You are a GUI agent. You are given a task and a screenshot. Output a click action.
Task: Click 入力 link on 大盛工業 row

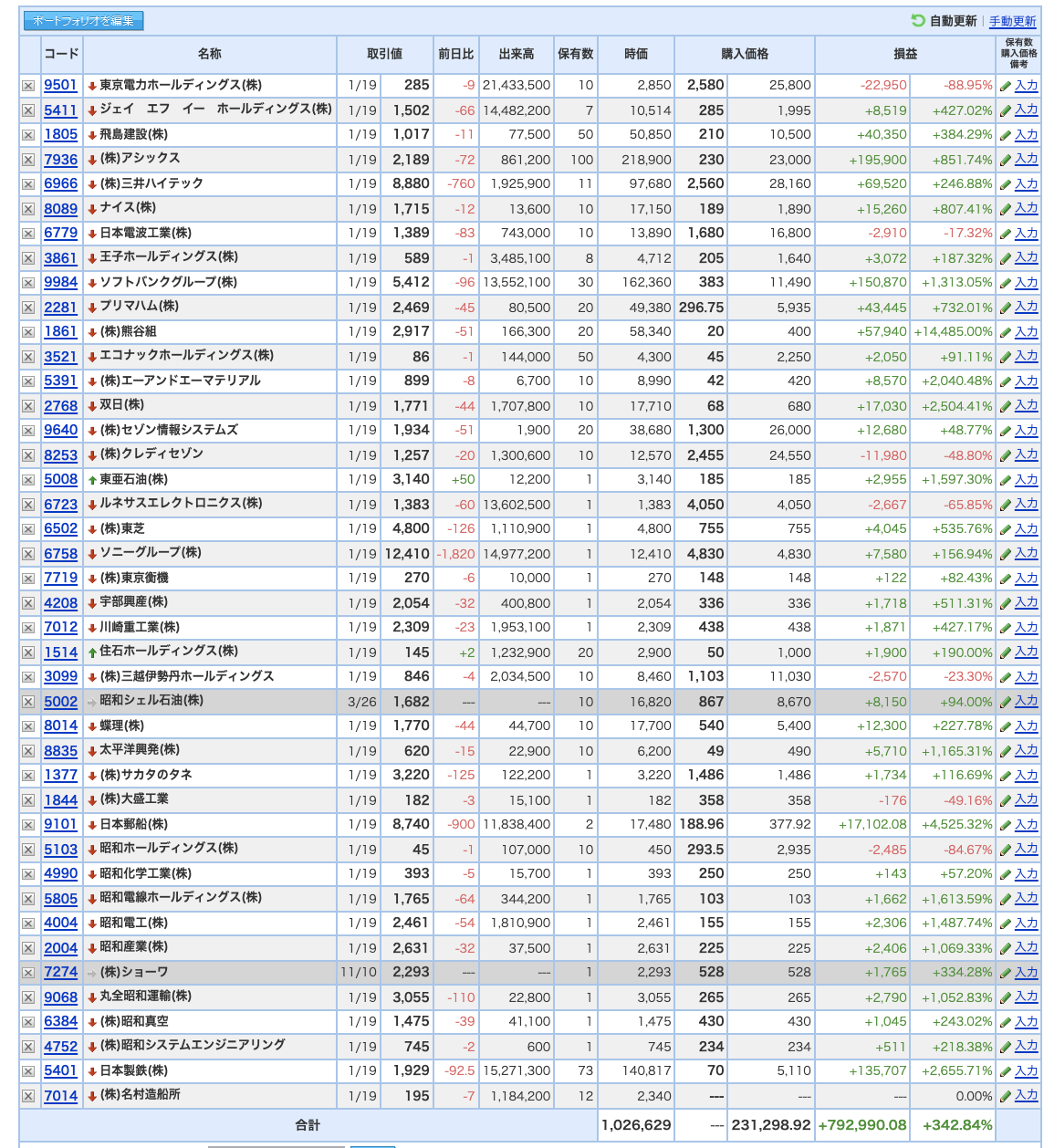[x=1026, y=799]
